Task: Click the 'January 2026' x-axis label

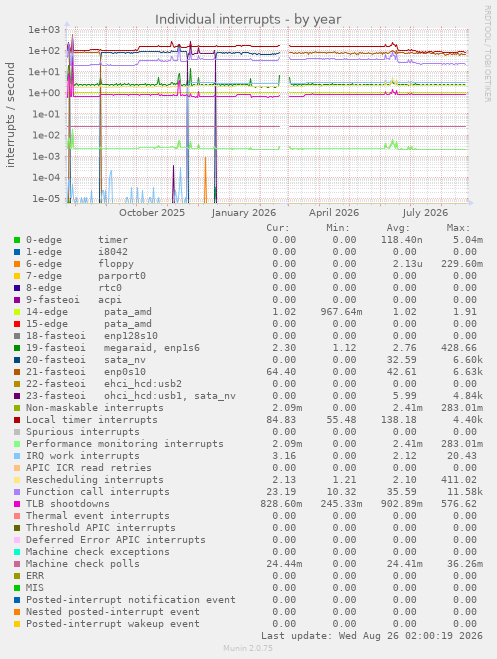Action: [x=244, y=213]
